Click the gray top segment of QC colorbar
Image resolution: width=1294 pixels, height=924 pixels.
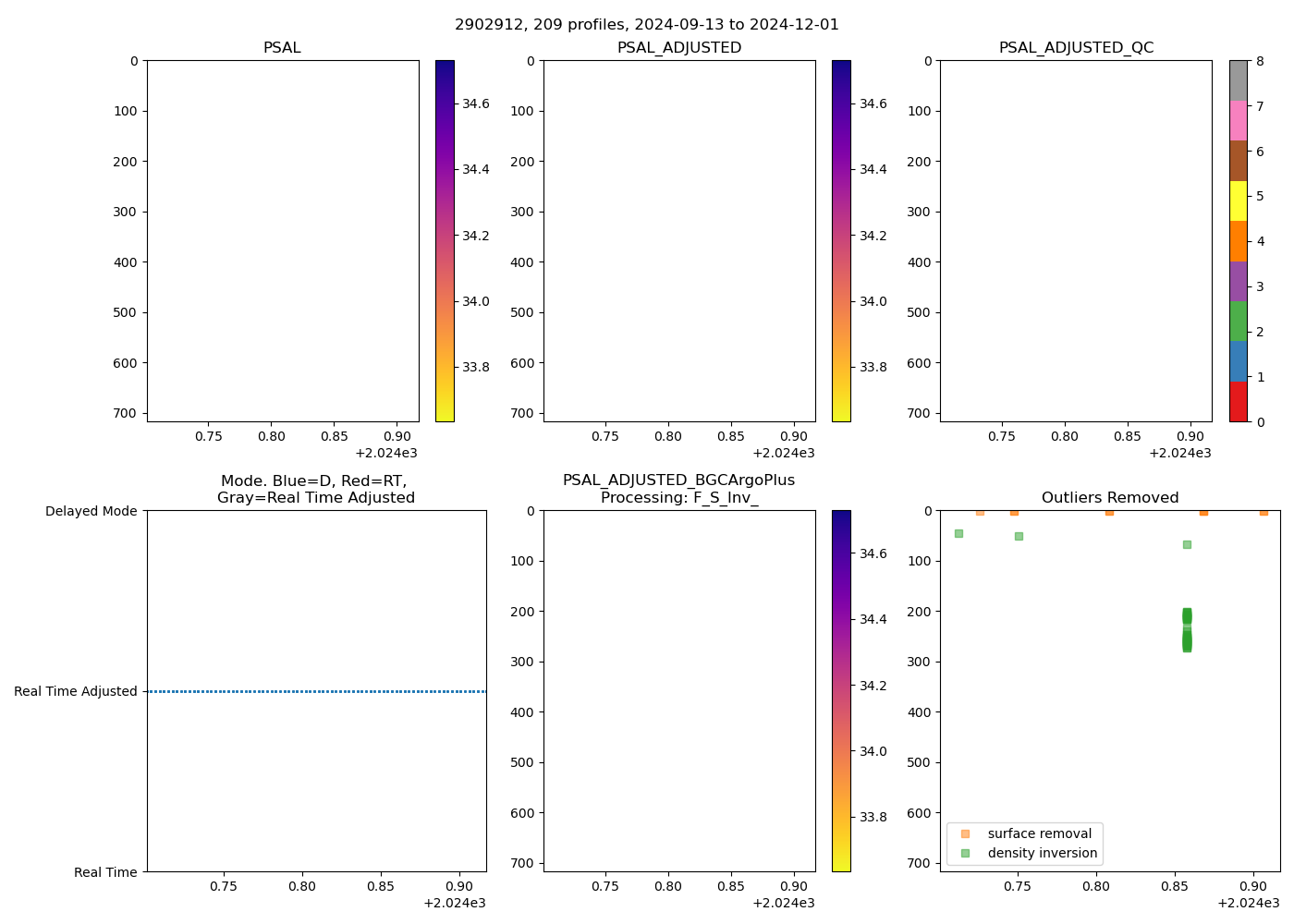[1239, 80]
